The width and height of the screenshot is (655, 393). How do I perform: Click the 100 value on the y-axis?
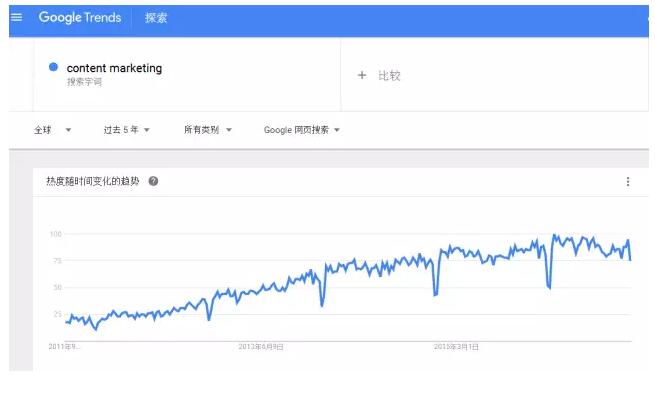pyautogui.click(x=56, y=234)
